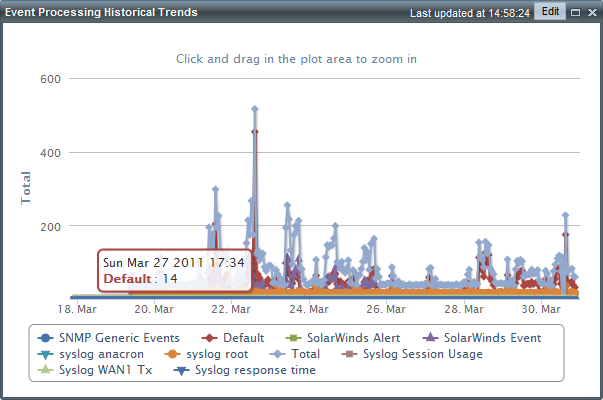
Task: Click the highest Total peak data point
Action: pyautogui.click(x=255, y=109)
